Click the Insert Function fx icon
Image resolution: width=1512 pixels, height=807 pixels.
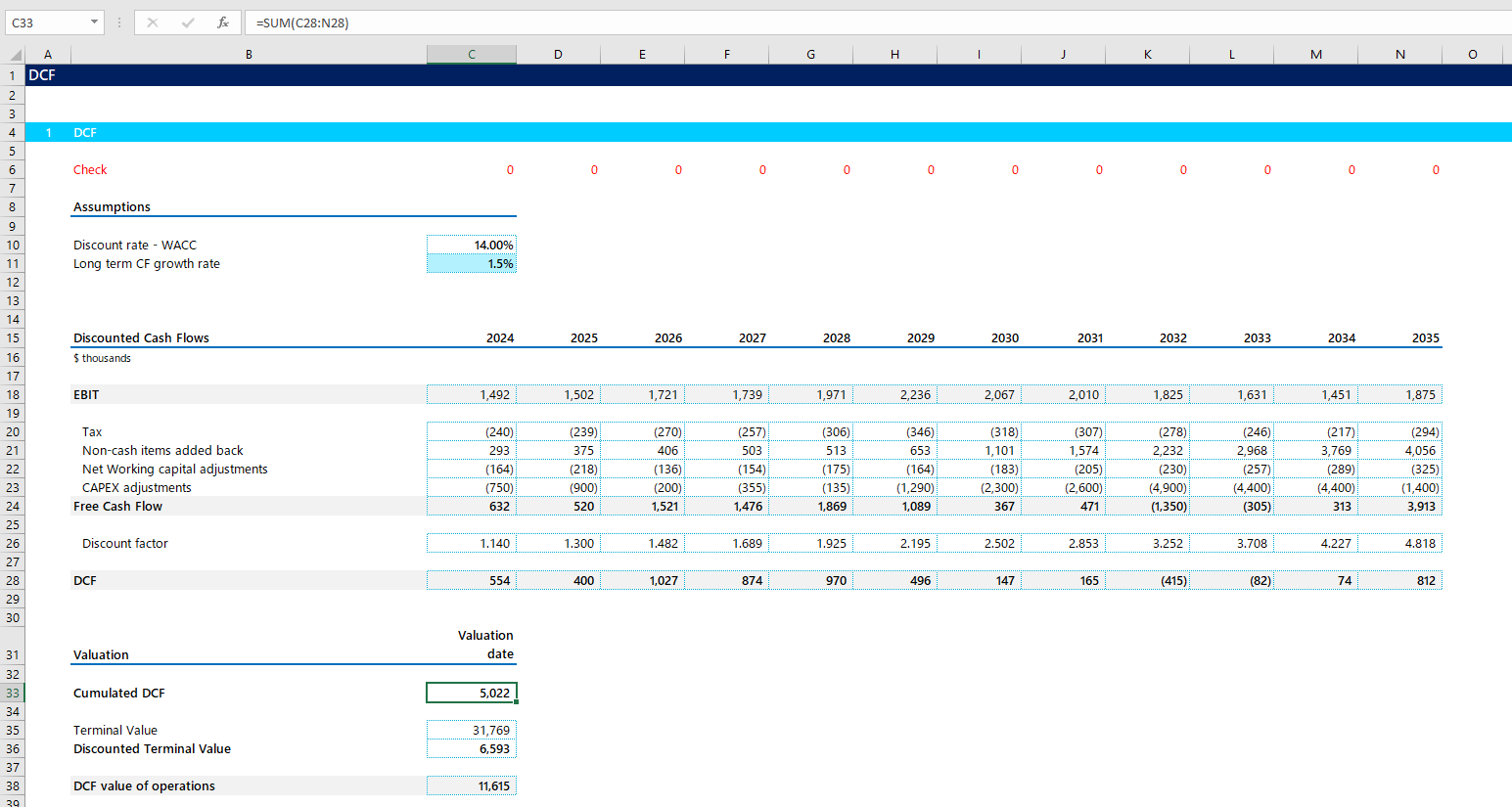click(x=223, y=22)
